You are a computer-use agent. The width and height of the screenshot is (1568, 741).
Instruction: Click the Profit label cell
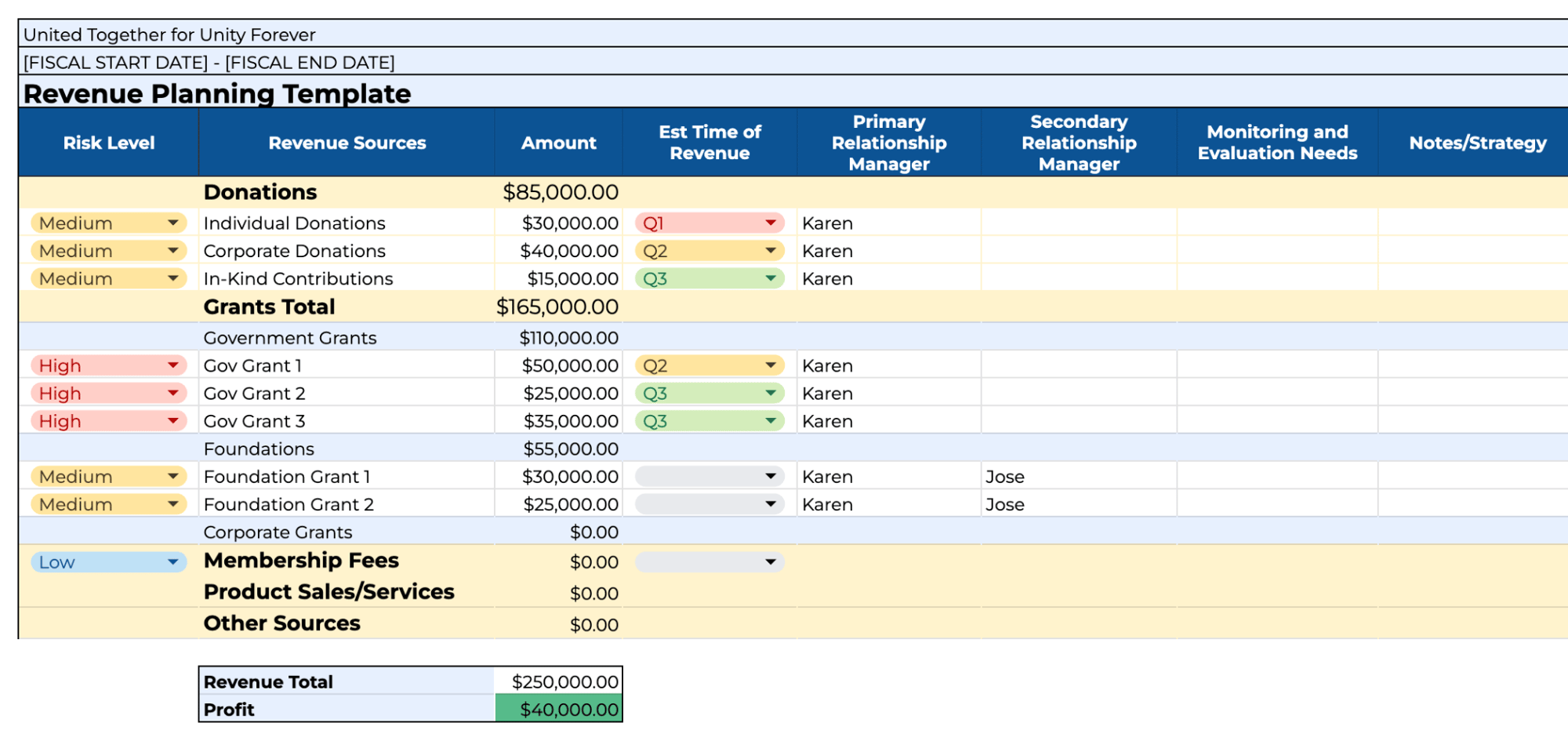pyautogui.click(x=347, y=710)
